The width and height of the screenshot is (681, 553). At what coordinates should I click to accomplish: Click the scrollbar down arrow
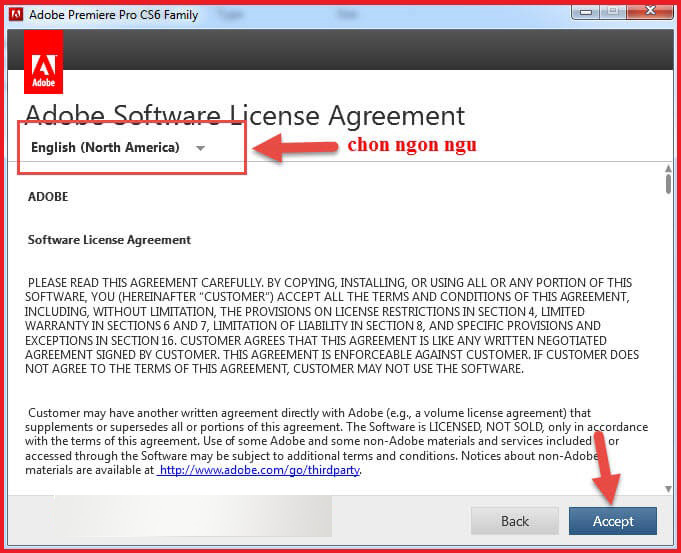point(668,489)
